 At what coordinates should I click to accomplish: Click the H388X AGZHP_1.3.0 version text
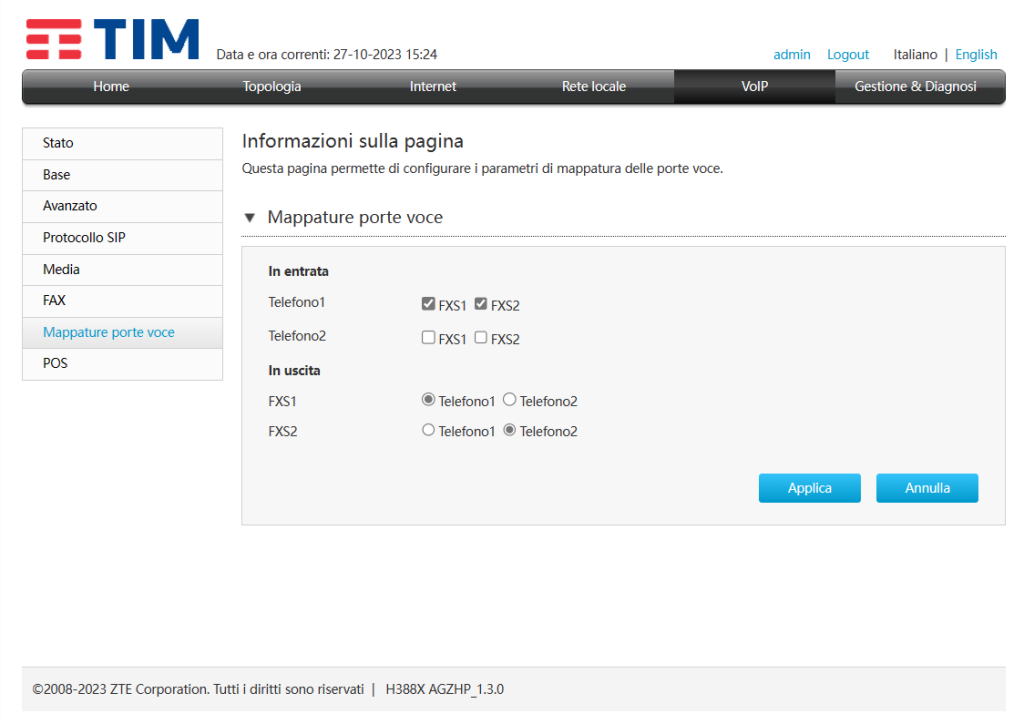click(x=445, y=689)
